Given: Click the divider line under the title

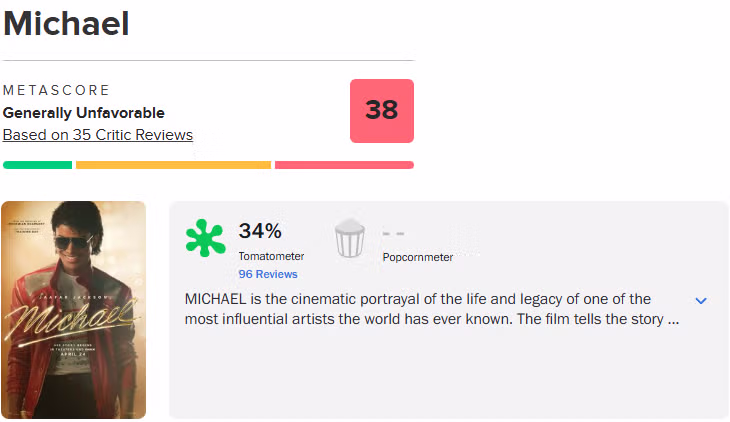Looking at the screenshot, I should (x=208, y=61).
